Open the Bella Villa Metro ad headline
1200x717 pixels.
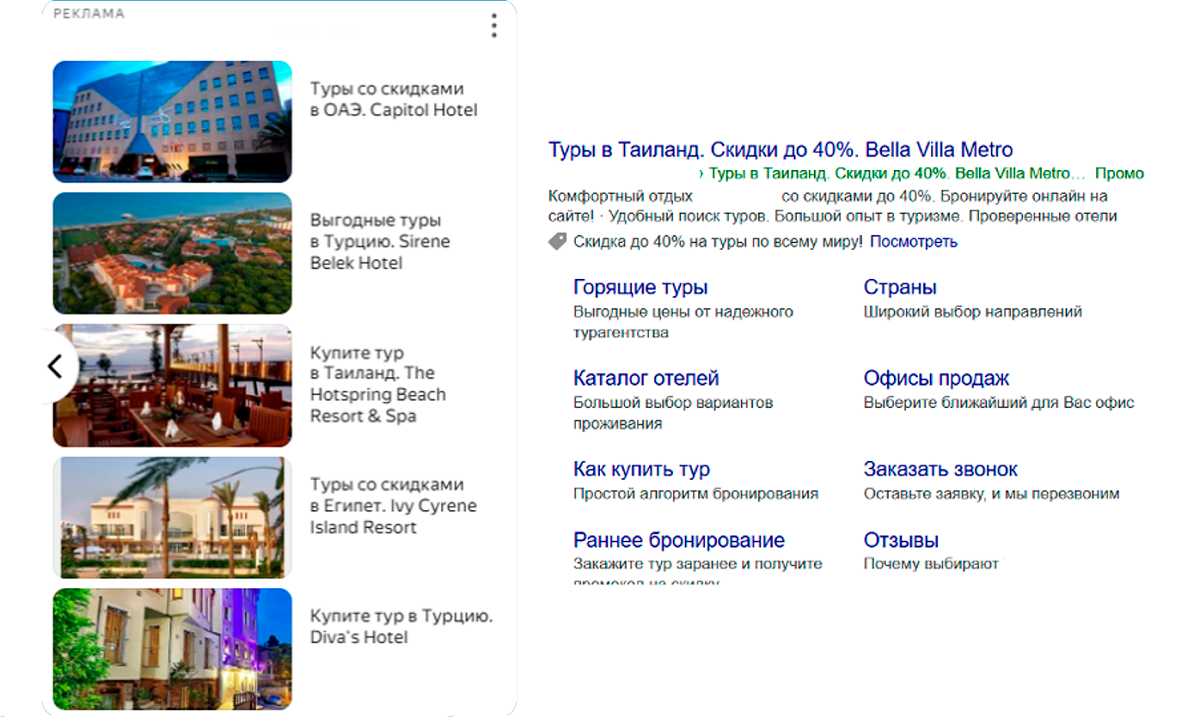click(x=779, y=148)
